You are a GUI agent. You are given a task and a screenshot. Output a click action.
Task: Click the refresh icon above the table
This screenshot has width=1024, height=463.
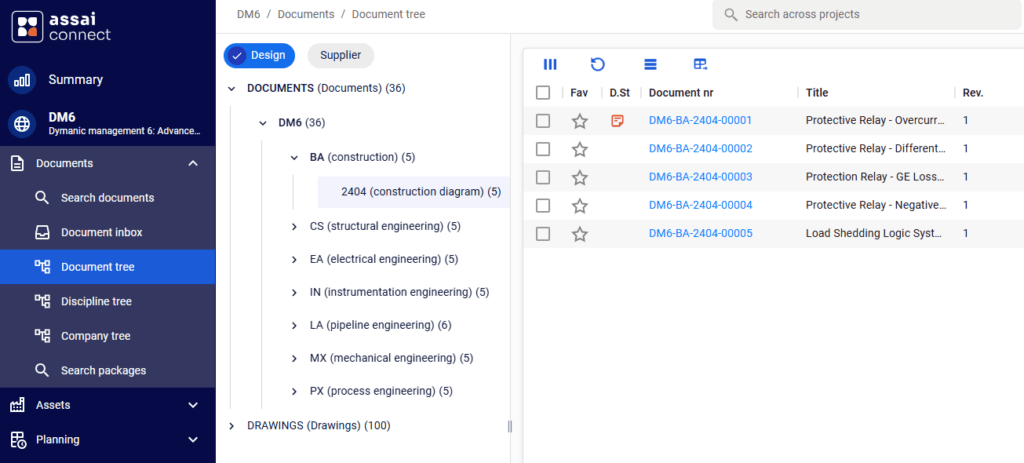597,64
